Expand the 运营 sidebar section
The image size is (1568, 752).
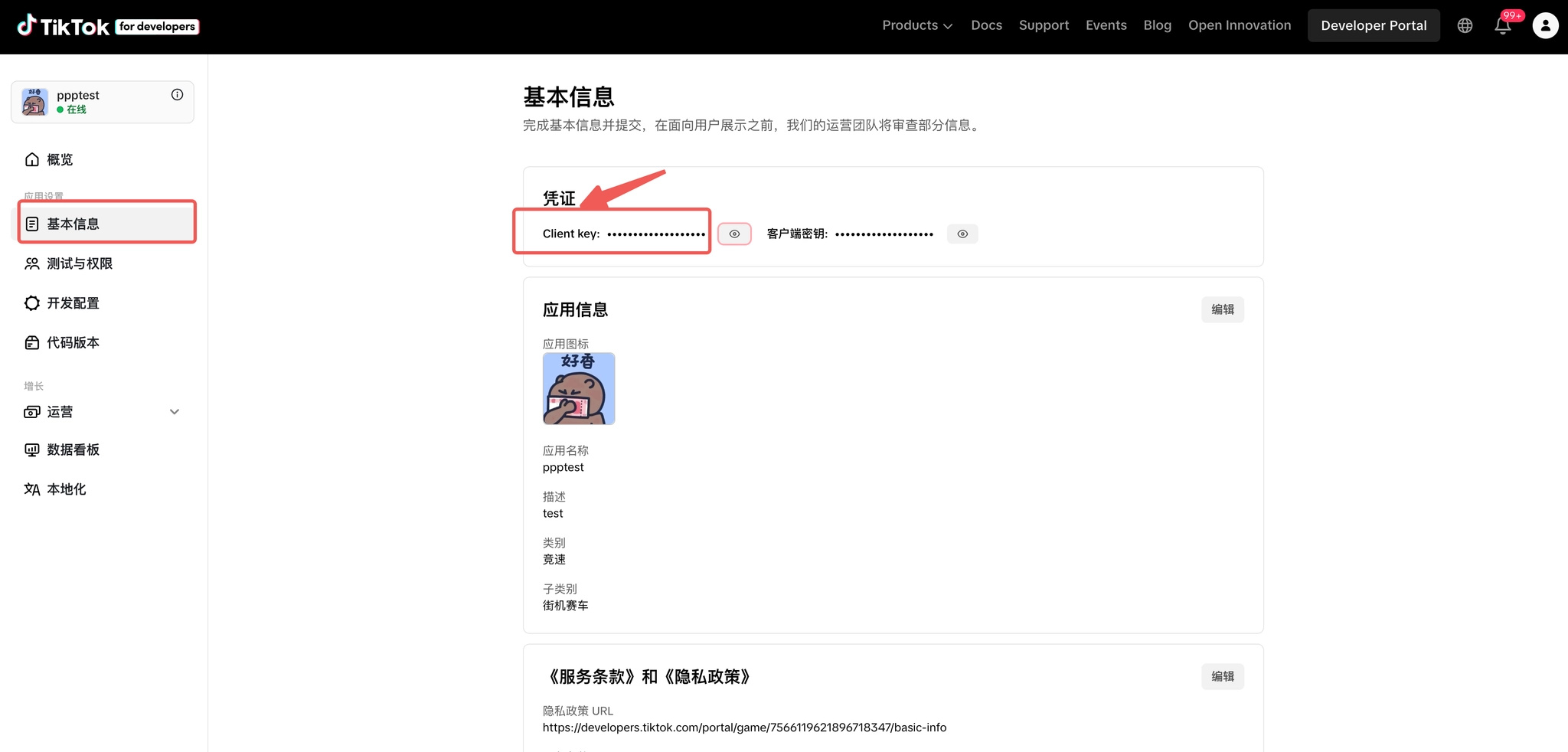(103, 412)
